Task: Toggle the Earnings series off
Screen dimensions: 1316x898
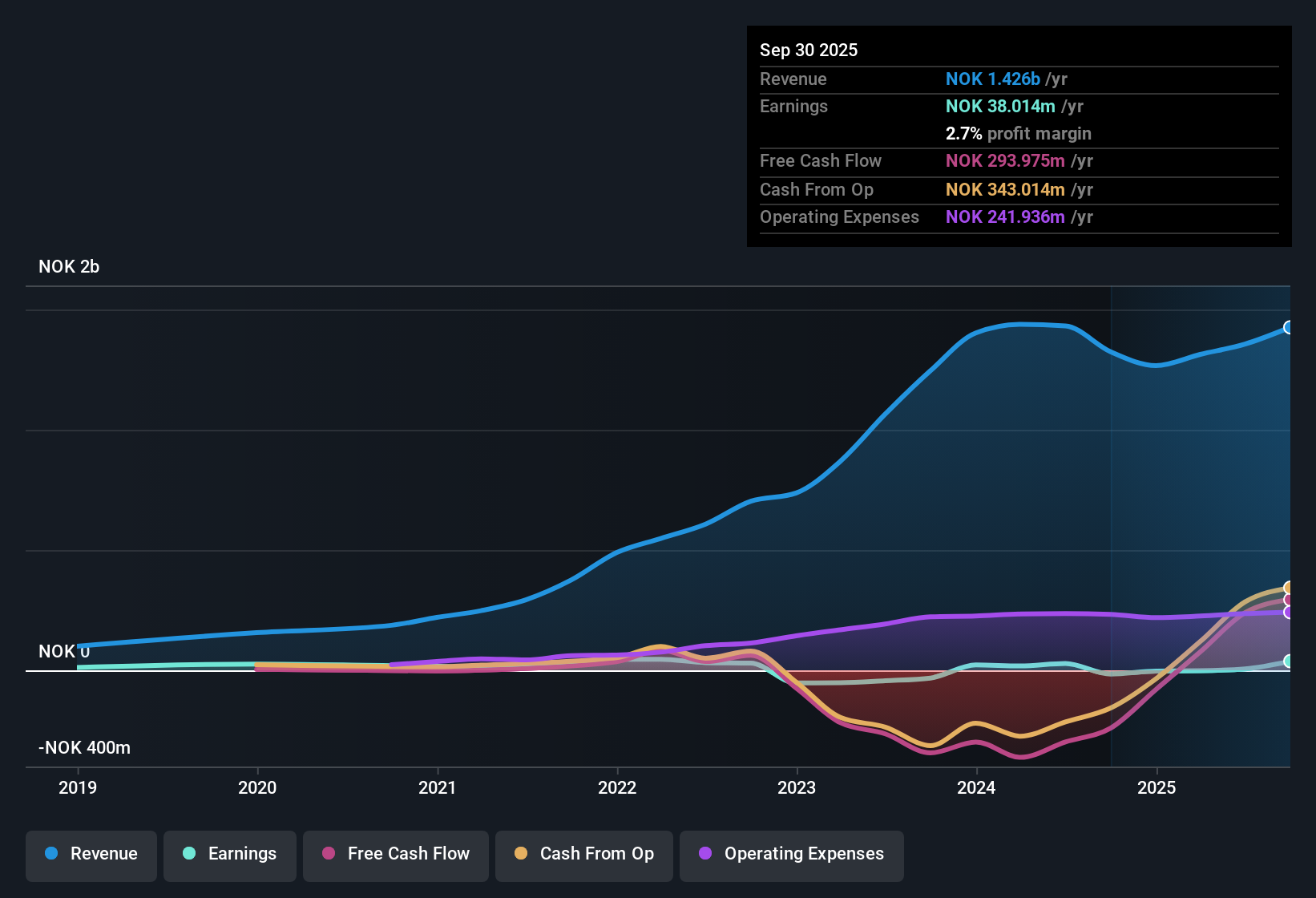Action: 229,854
